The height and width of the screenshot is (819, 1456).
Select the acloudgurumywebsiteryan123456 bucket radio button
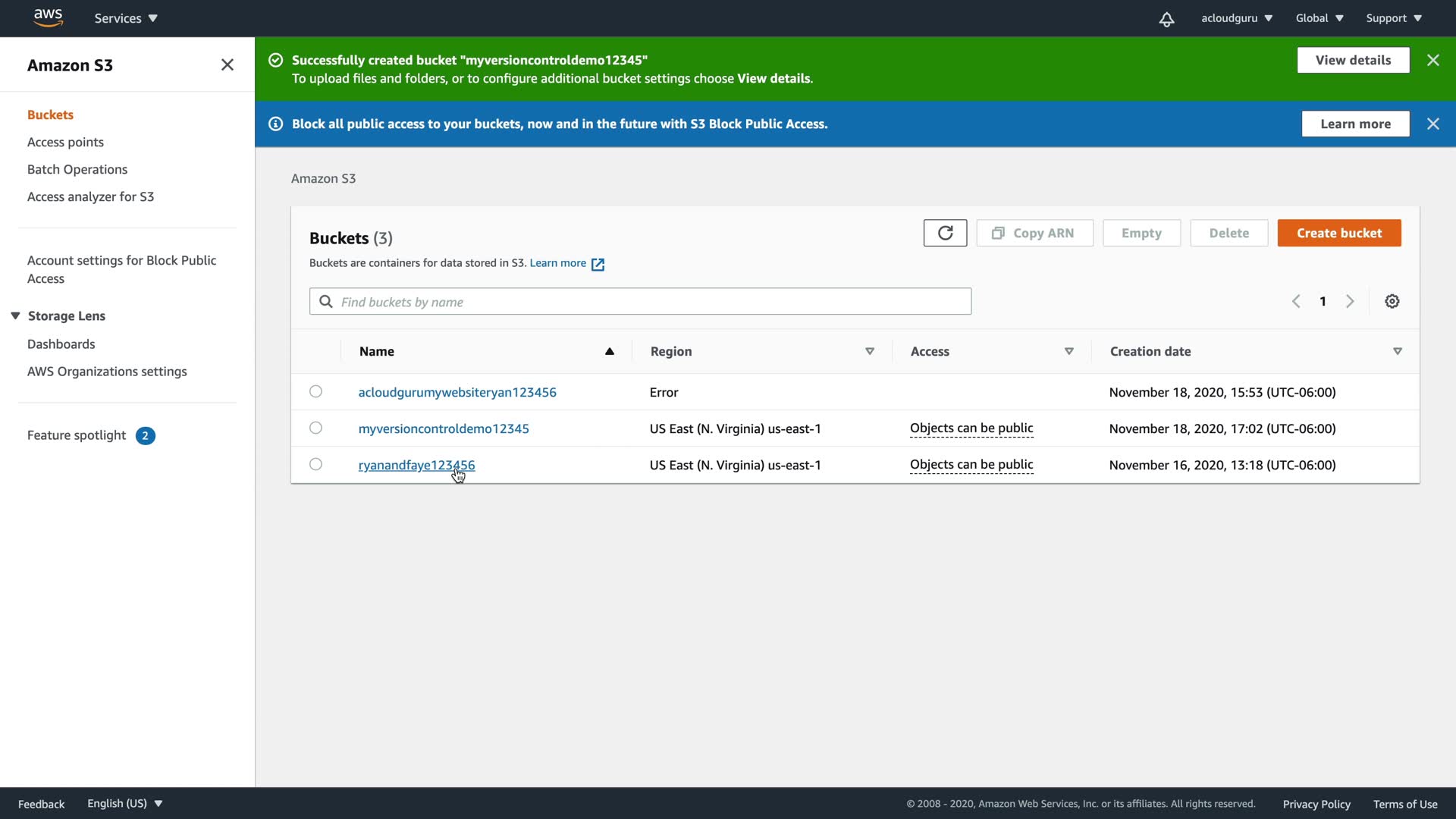point(315,391)
